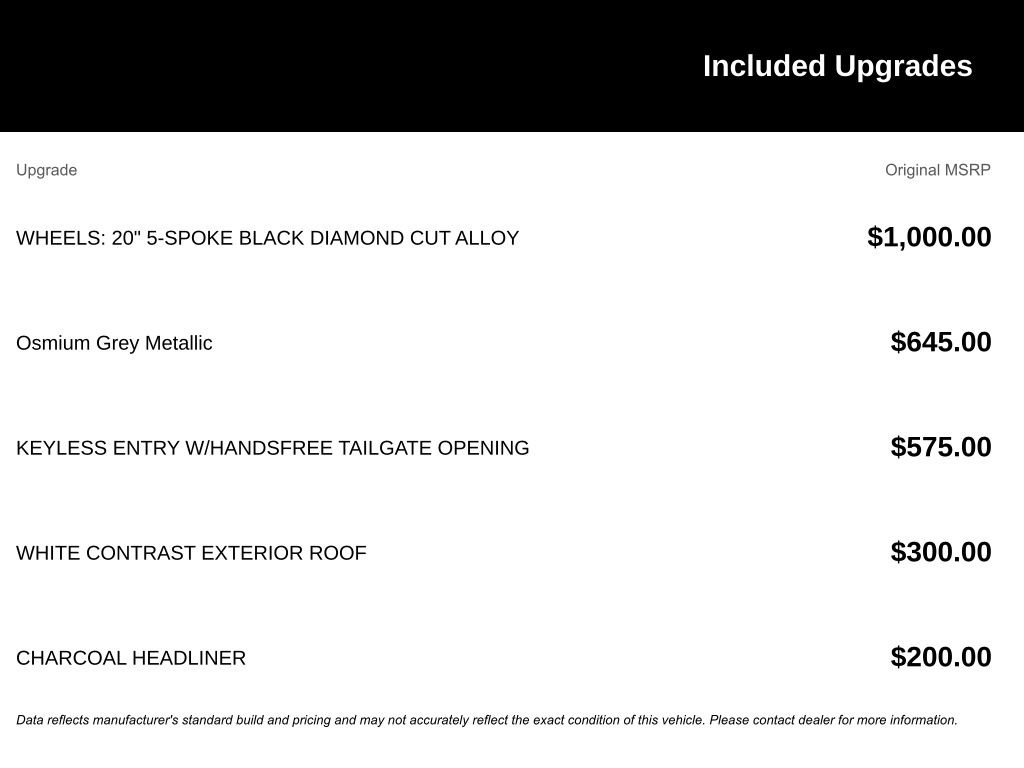Image resolution: width=1024 pixels, height=768 pixels.
Task: Select the Keyless Entry w/Handsfree Tailgate upgrade
Action: coord(272,448)
